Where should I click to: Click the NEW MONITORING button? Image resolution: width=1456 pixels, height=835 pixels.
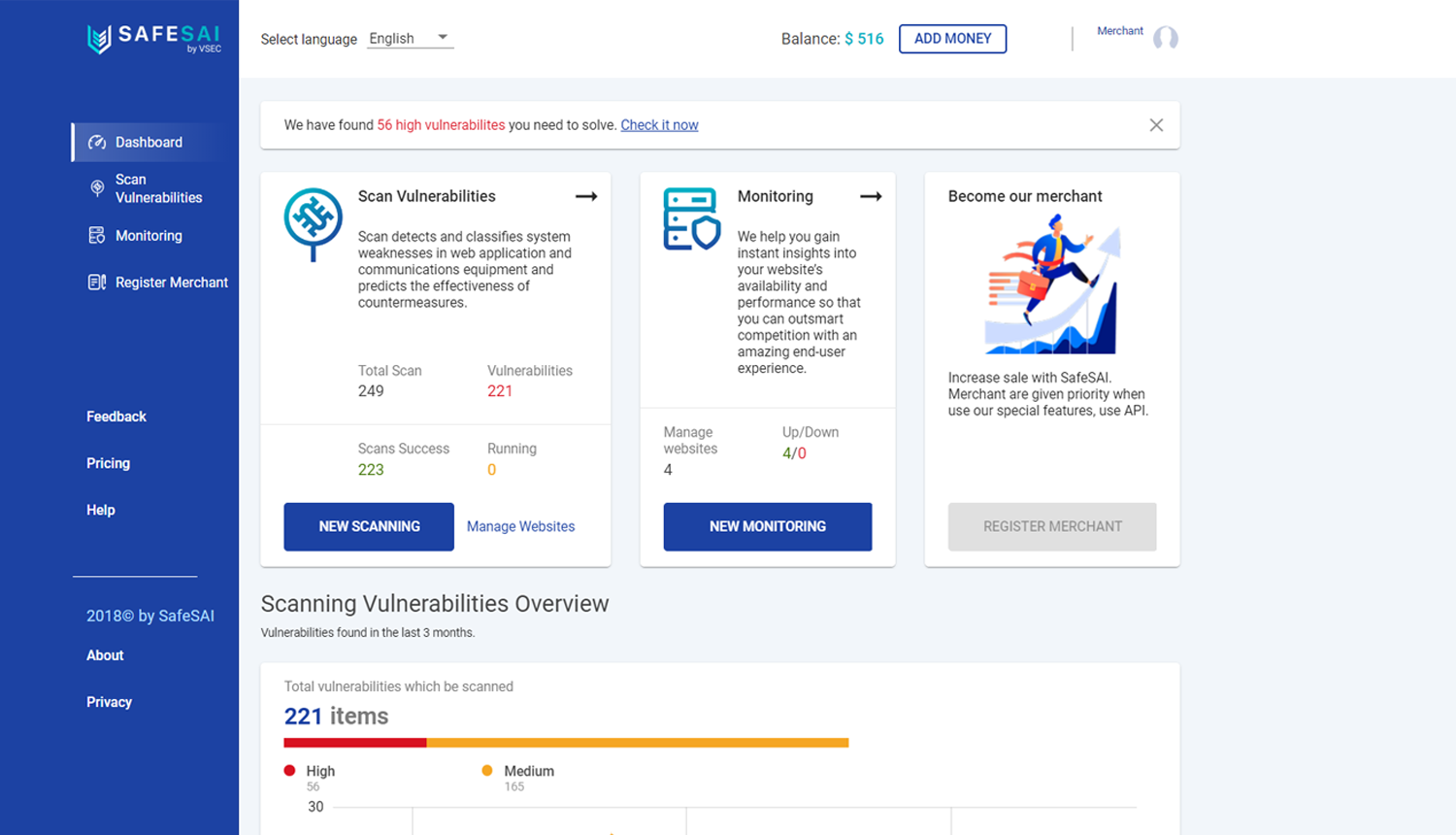768,526
